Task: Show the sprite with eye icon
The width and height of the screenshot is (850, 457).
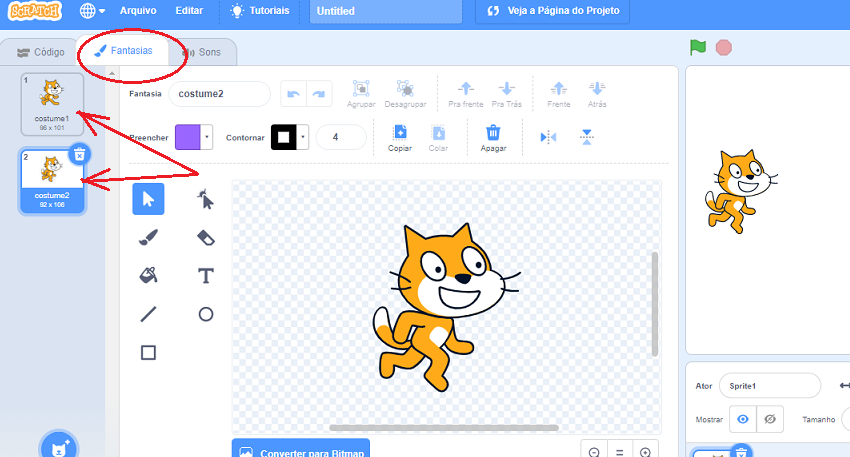Action: point(742,419)
